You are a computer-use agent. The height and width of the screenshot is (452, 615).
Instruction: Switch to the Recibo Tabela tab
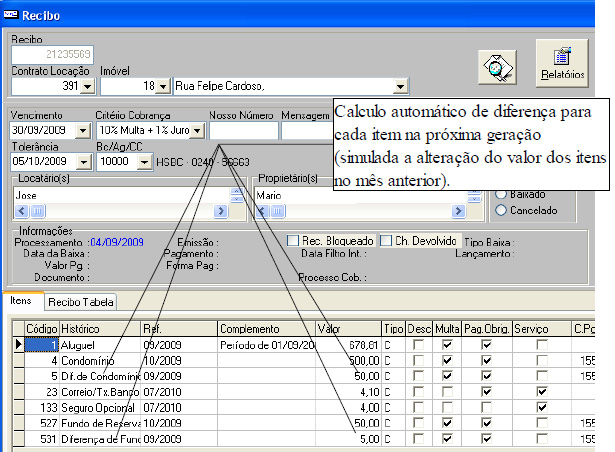pos(81,302)
